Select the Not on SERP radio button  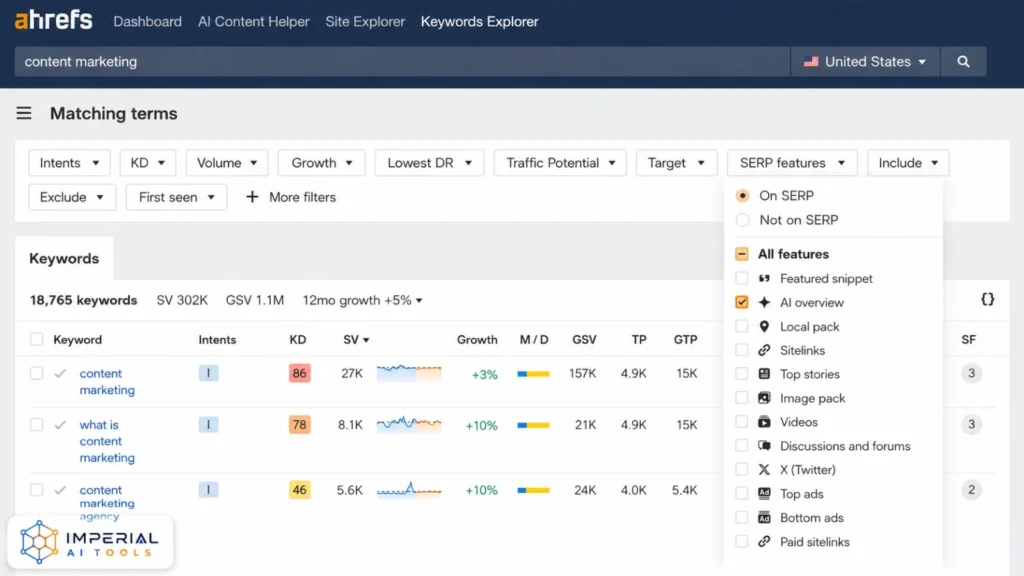(742, 220)
